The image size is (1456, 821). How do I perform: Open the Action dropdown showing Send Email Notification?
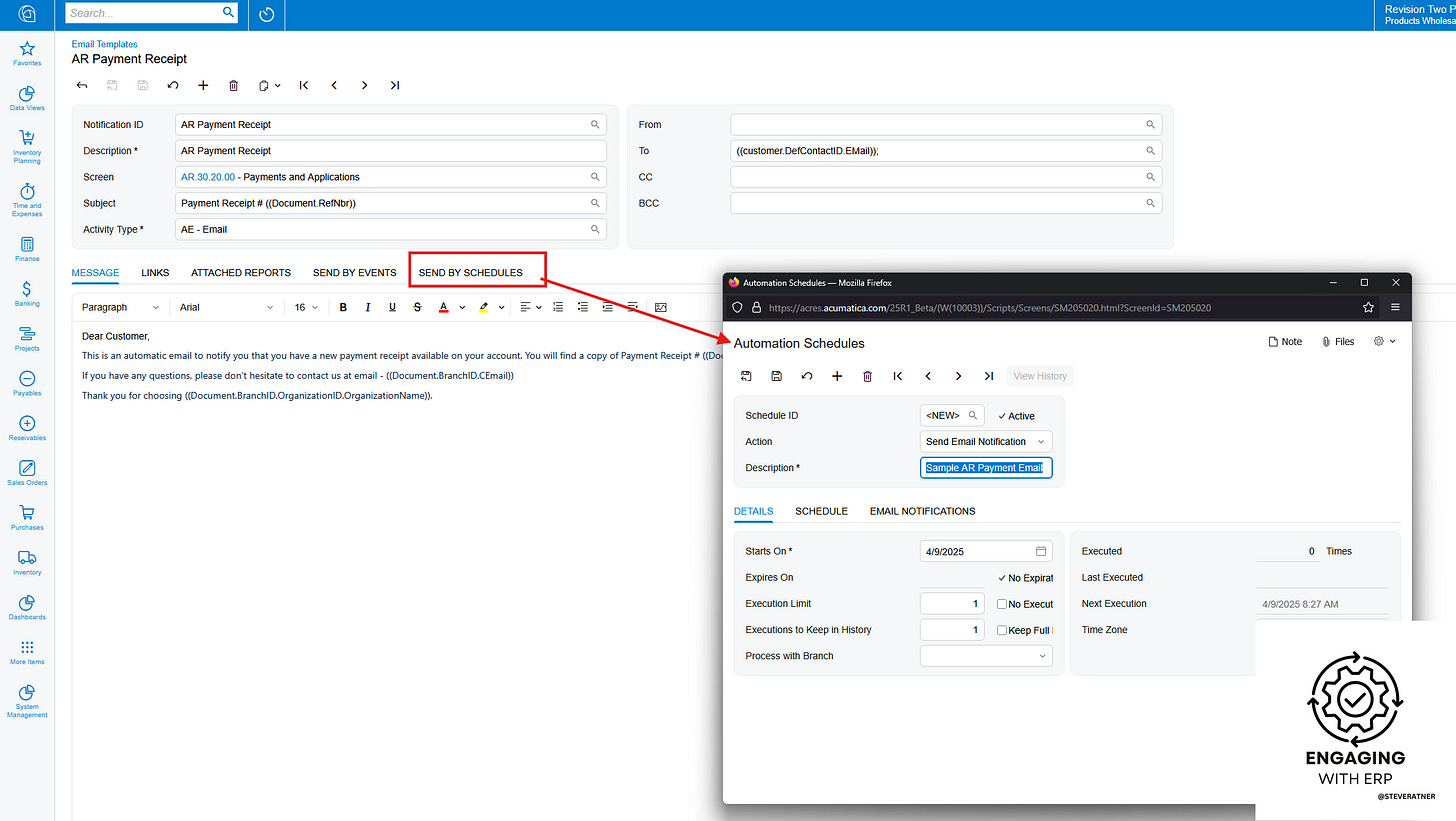coord(986,441)
